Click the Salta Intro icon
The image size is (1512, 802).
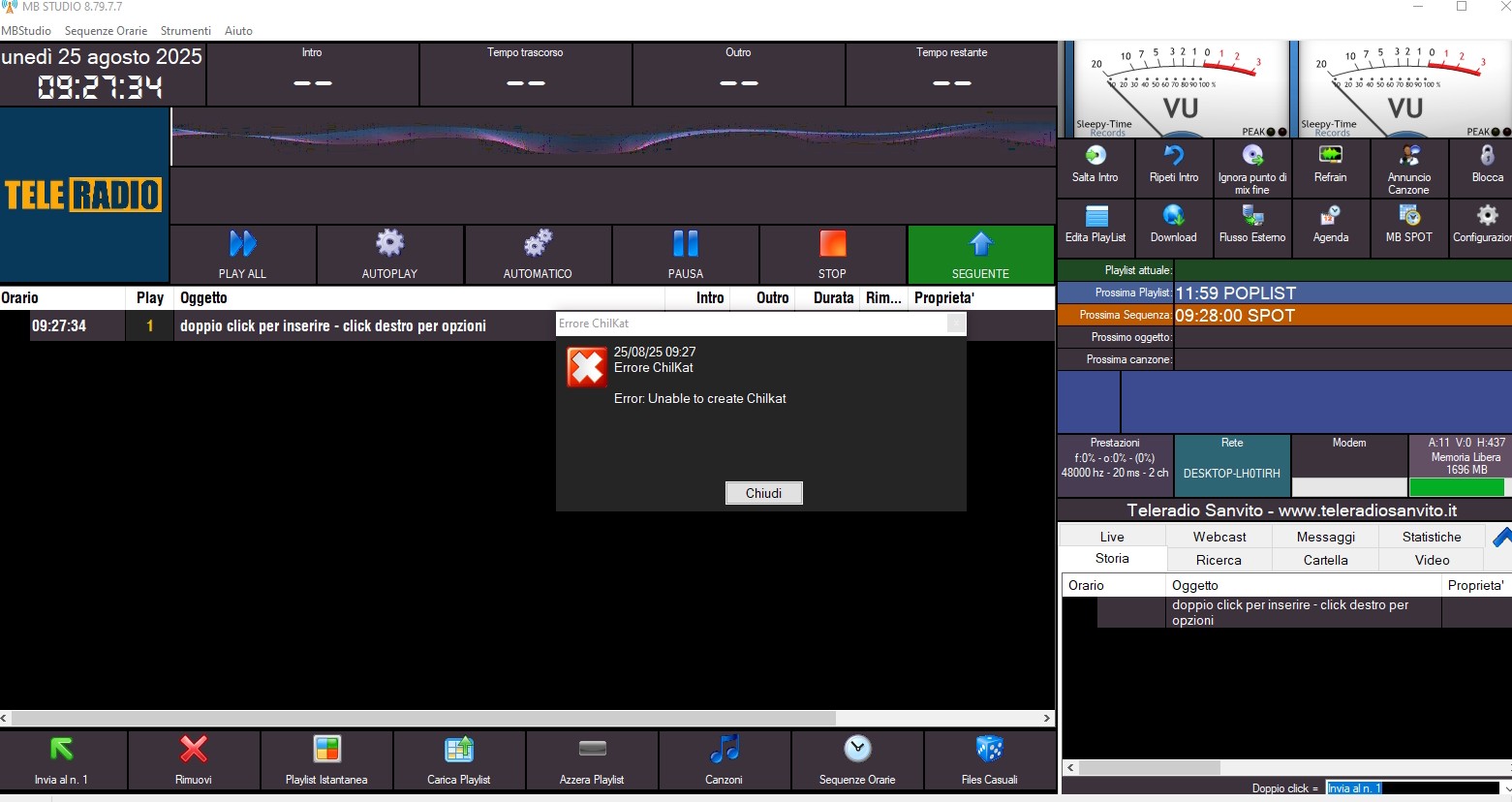coord(1095,156)
